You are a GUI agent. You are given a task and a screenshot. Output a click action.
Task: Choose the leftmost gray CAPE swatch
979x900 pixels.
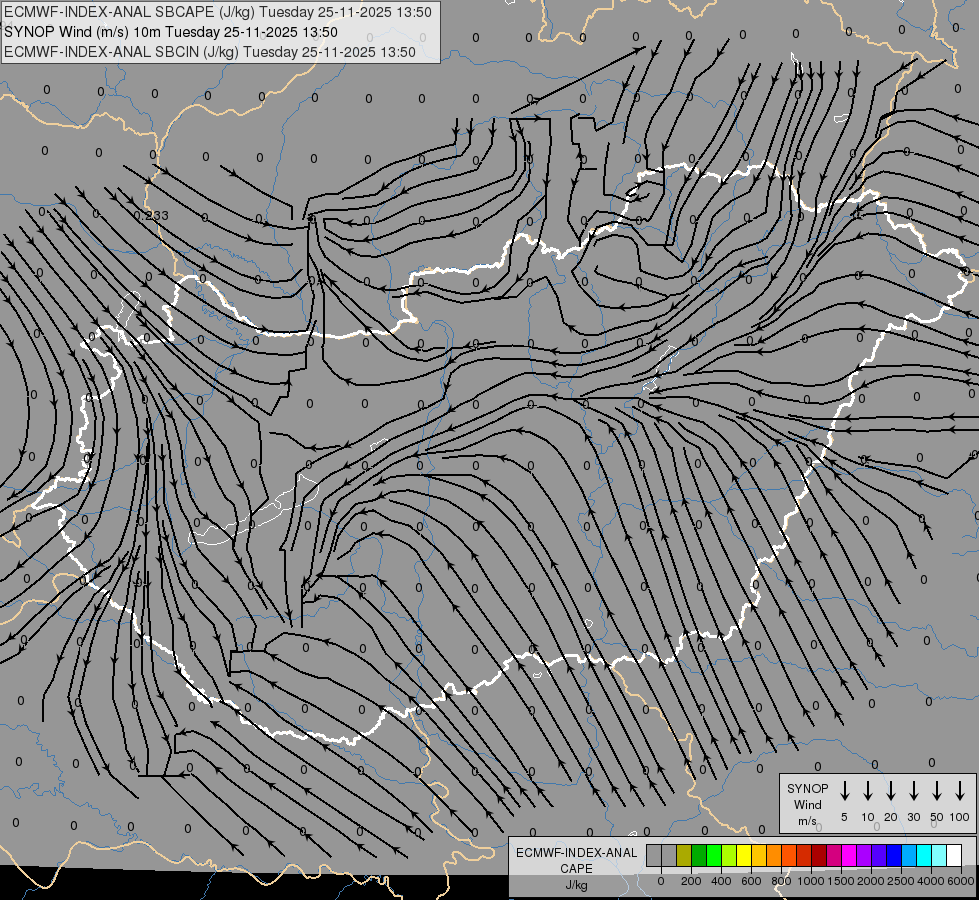pos(654,856)
